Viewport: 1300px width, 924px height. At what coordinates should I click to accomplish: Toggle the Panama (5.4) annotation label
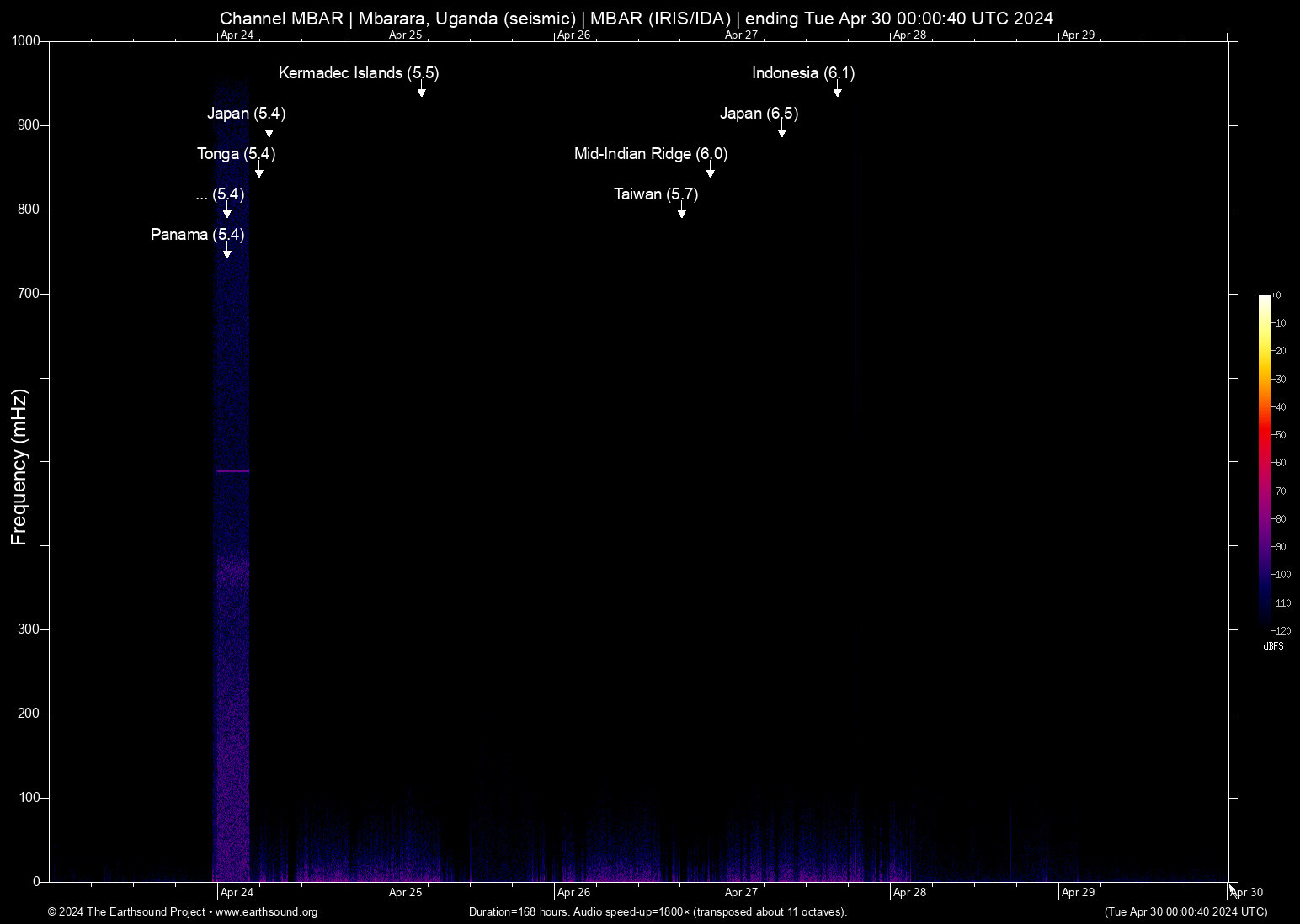[x=196, y=235]
